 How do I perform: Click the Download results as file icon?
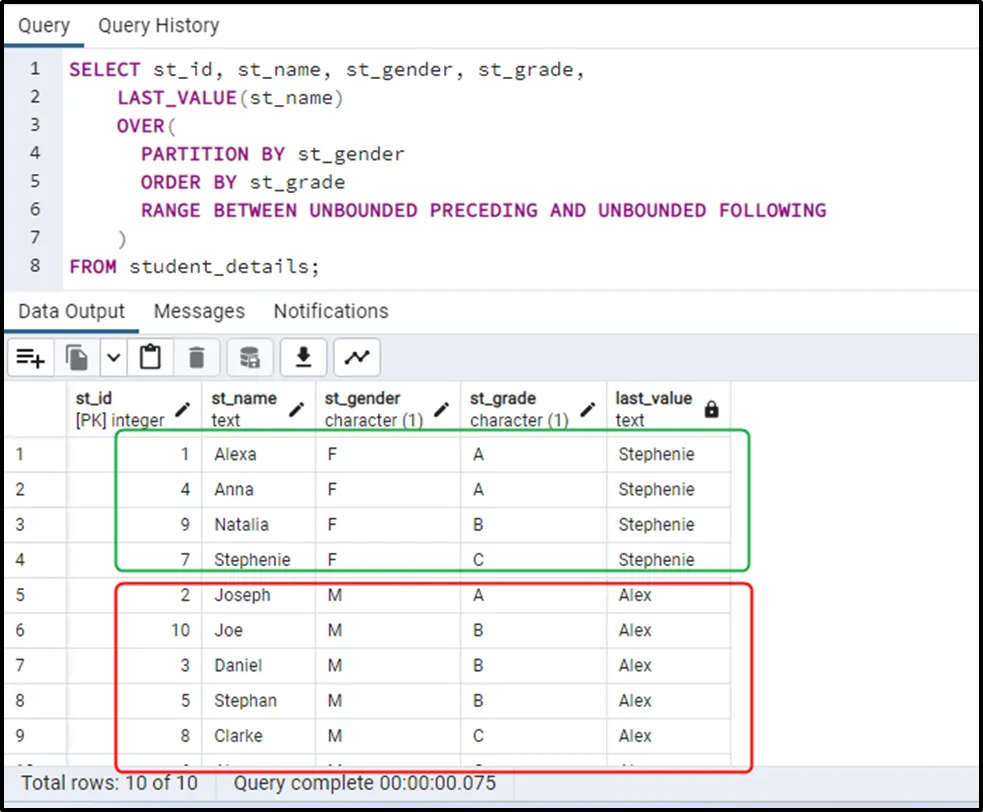tap(303, 357)
